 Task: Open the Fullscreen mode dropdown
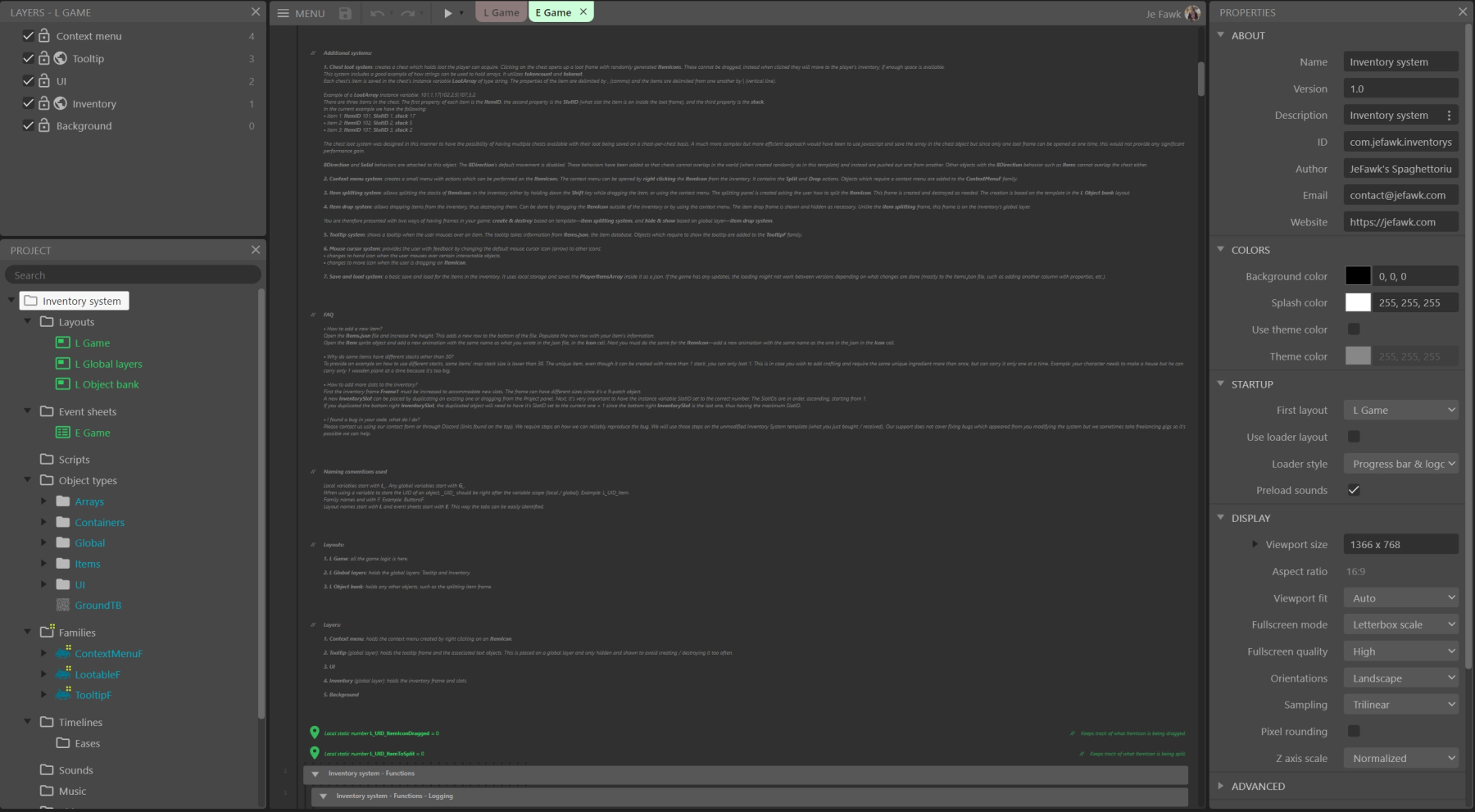(1400, 624)
